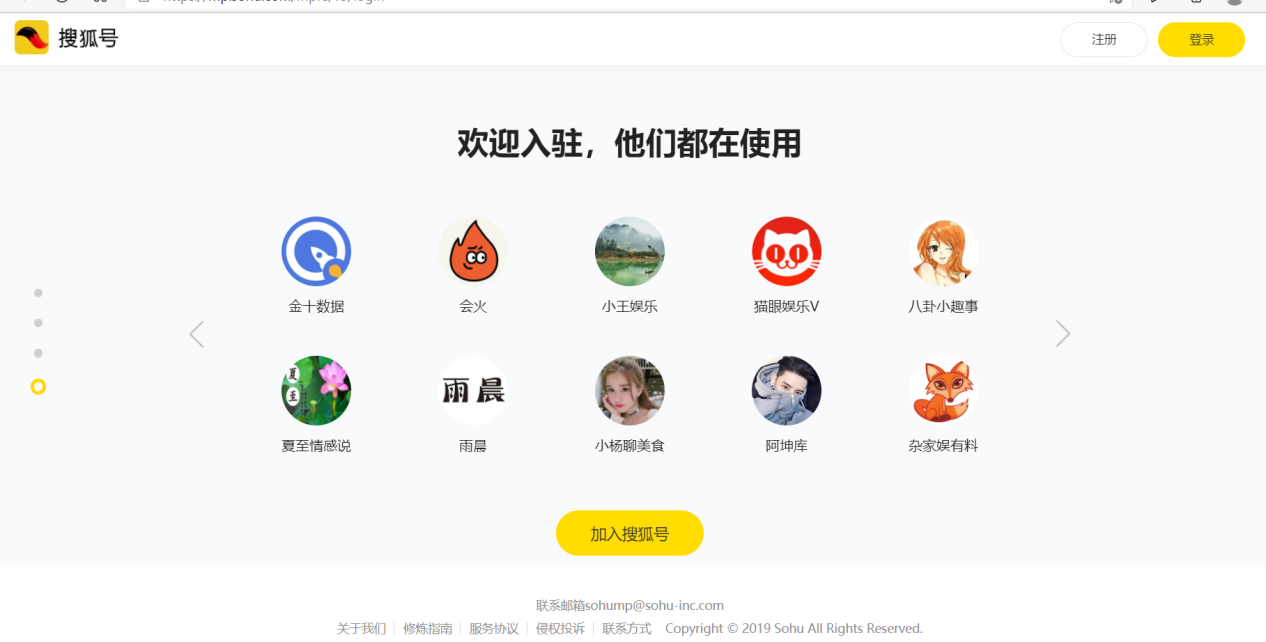
Task: Click the 加入搜狐号 join button
Action: [630, 533]
